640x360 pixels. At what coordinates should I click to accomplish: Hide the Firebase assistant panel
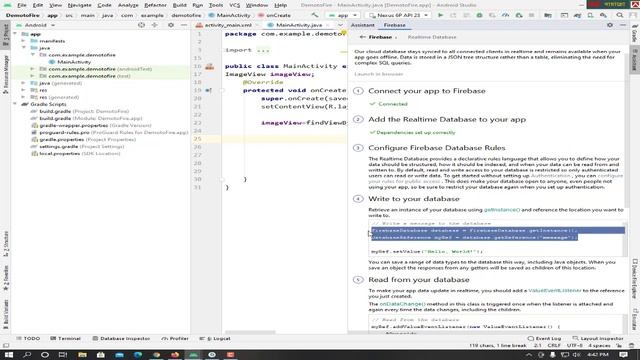tap(623, 25)
